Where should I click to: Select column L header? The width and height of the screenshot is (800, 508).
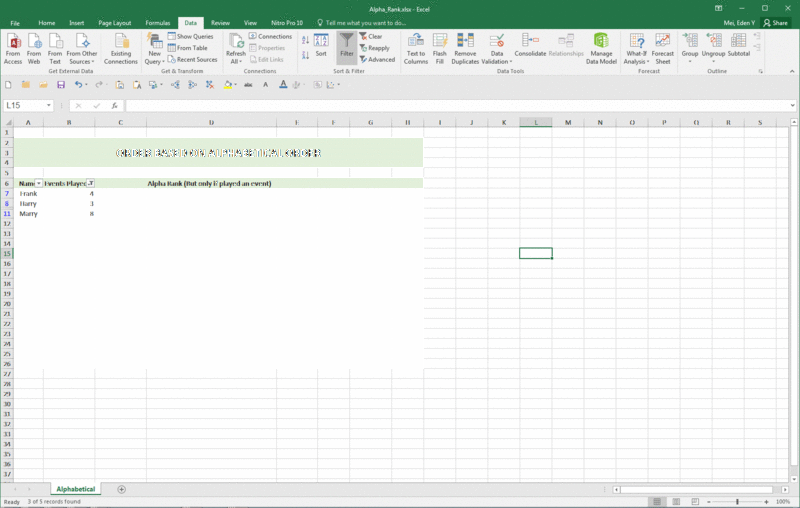pyautogui.click(x=536, y=122)
